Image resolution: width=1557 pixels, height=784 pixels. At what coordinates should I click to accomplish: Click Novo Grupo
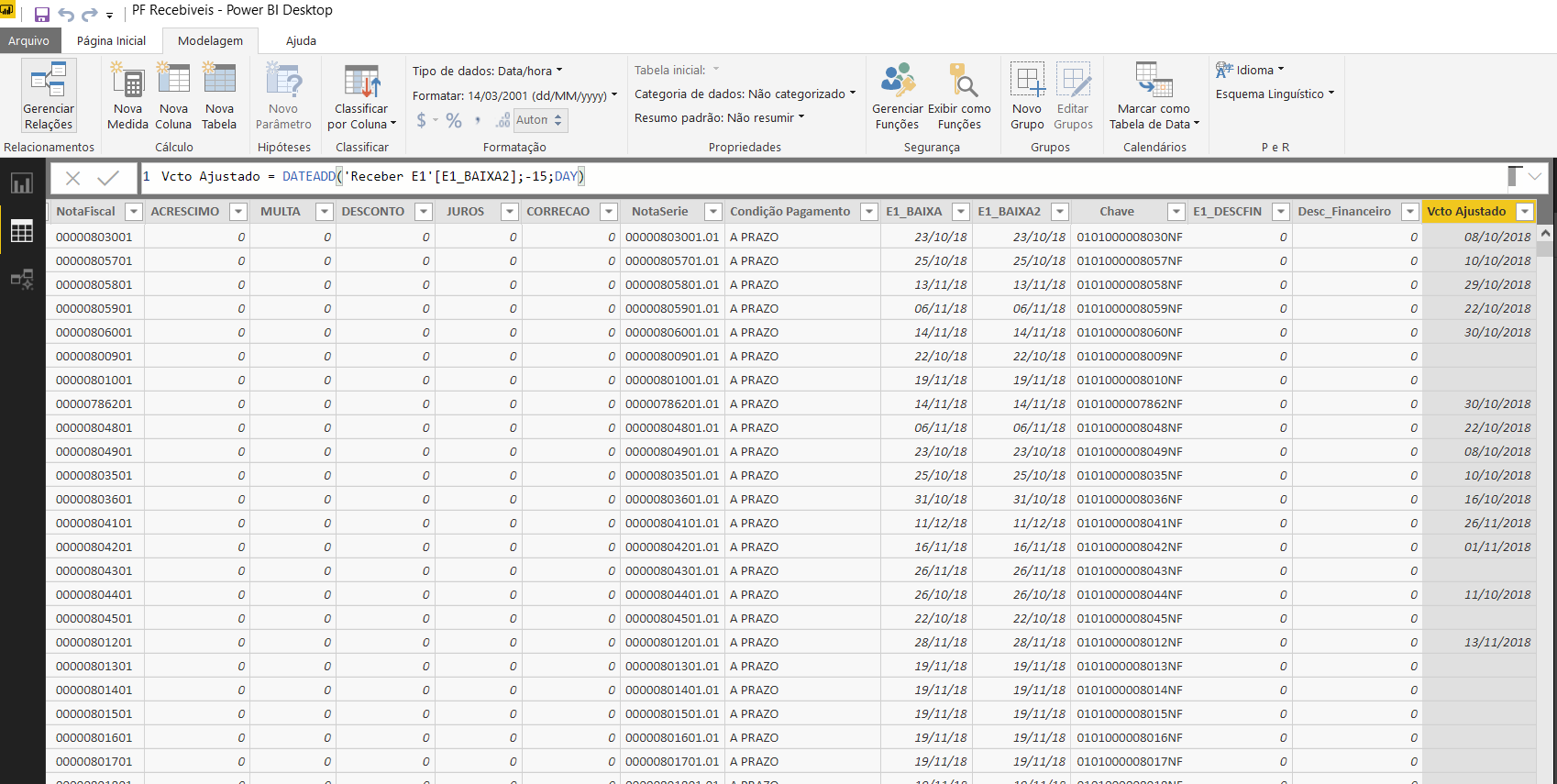(x=1027, y=96)
